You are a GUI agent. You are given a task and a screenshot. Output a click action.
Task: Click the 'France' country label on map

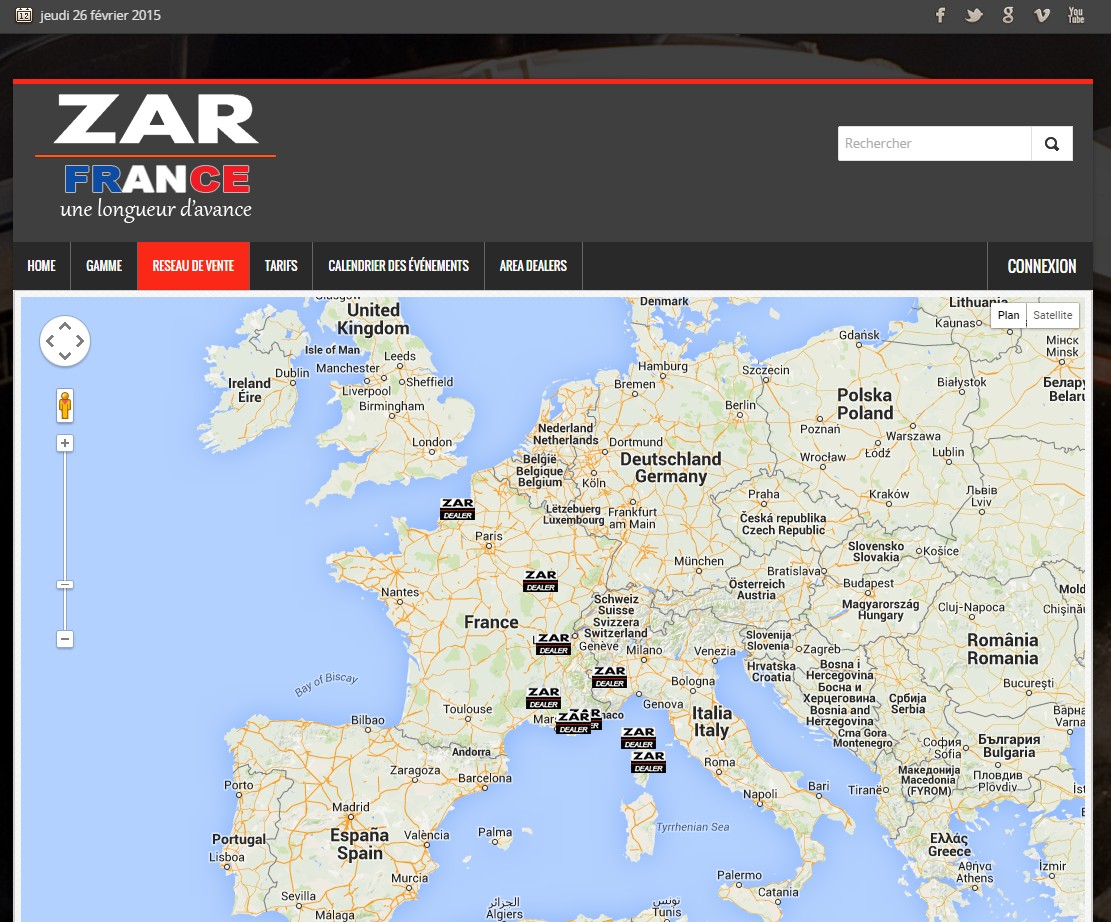click(491, 622)
